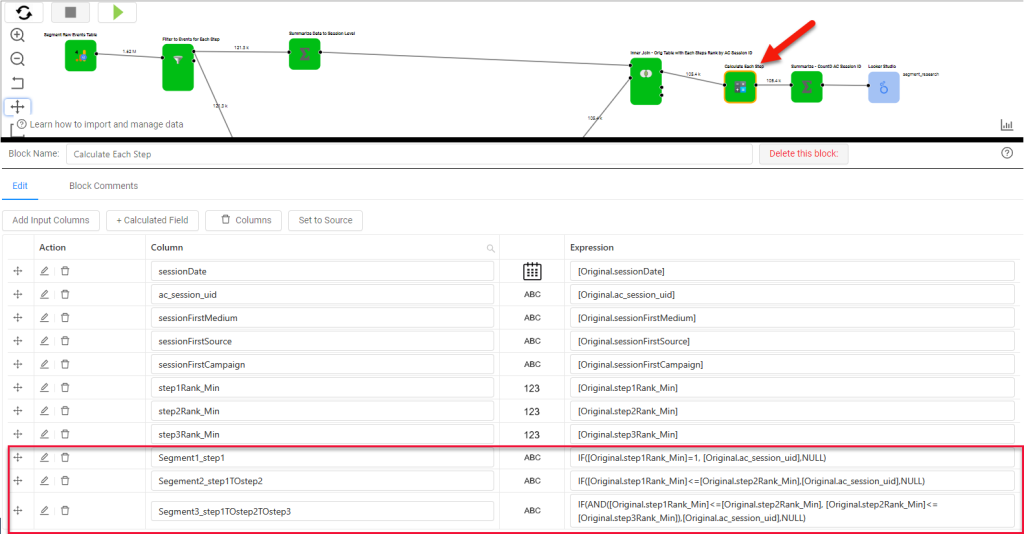Click Set to Source button
Viewport: 1024px width, 534px height.
[x=325, y=220]
